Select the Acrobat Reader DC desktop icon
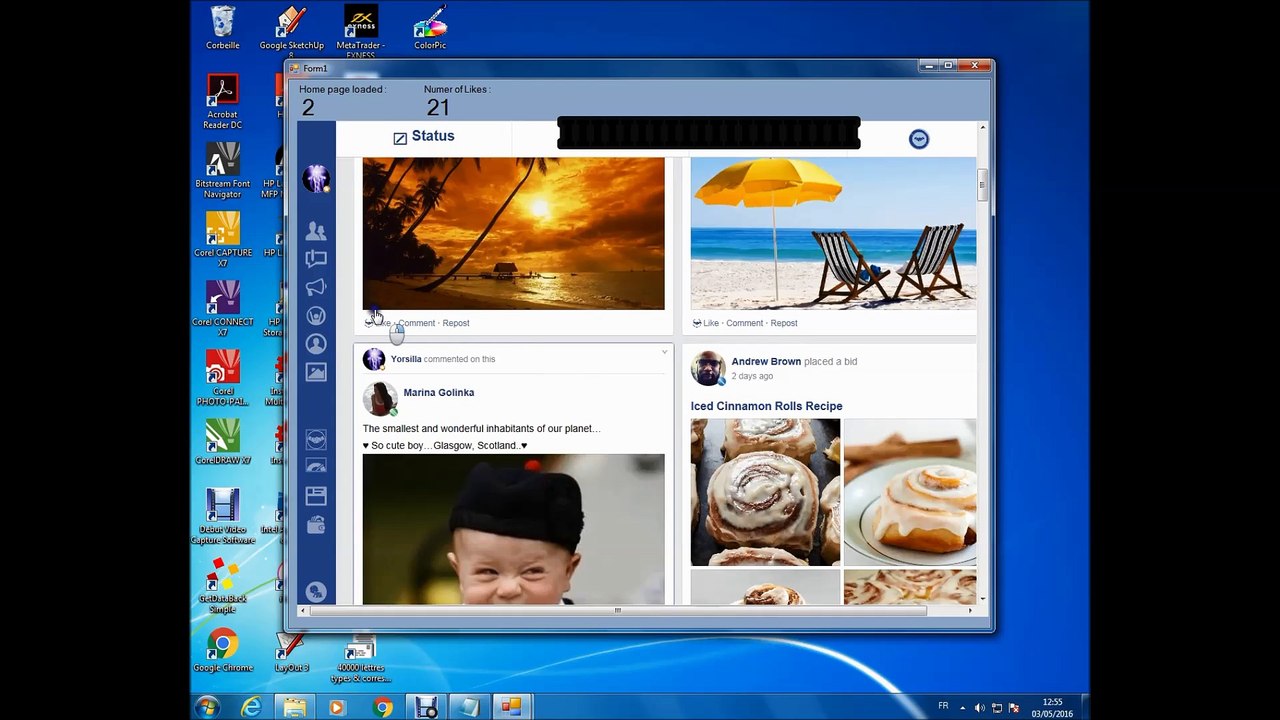This screenshot has width=1280, height=720. pos(222,102)
